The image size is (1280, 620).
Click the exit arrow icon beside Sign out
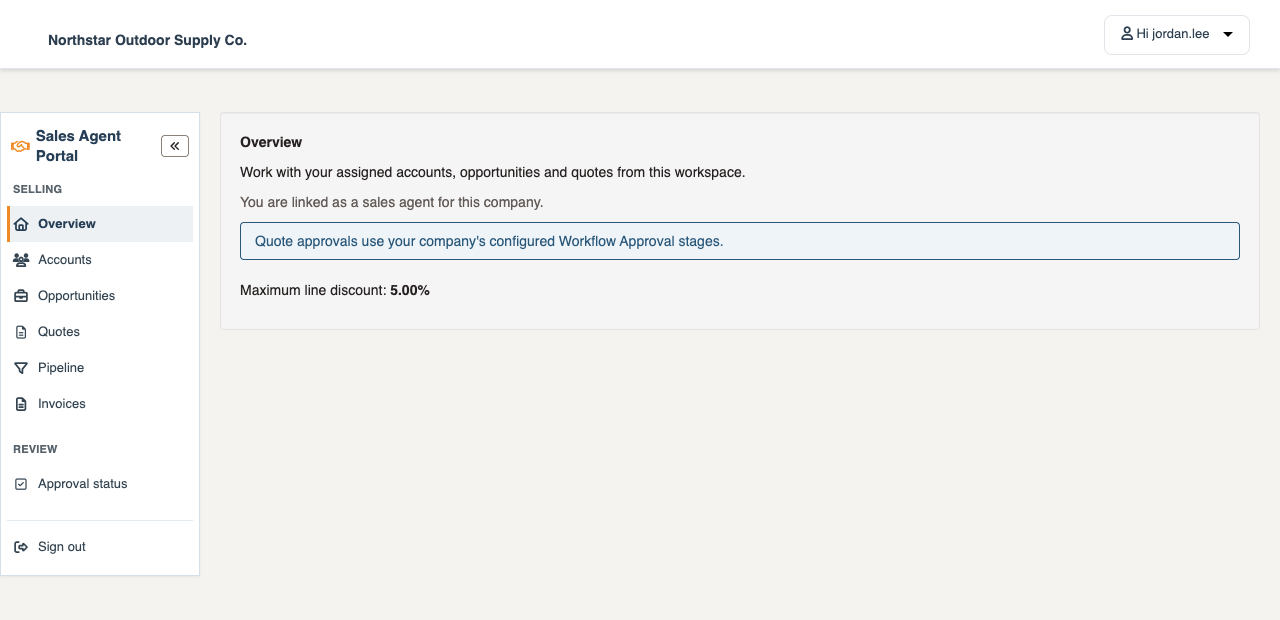[x=21, y=547]
